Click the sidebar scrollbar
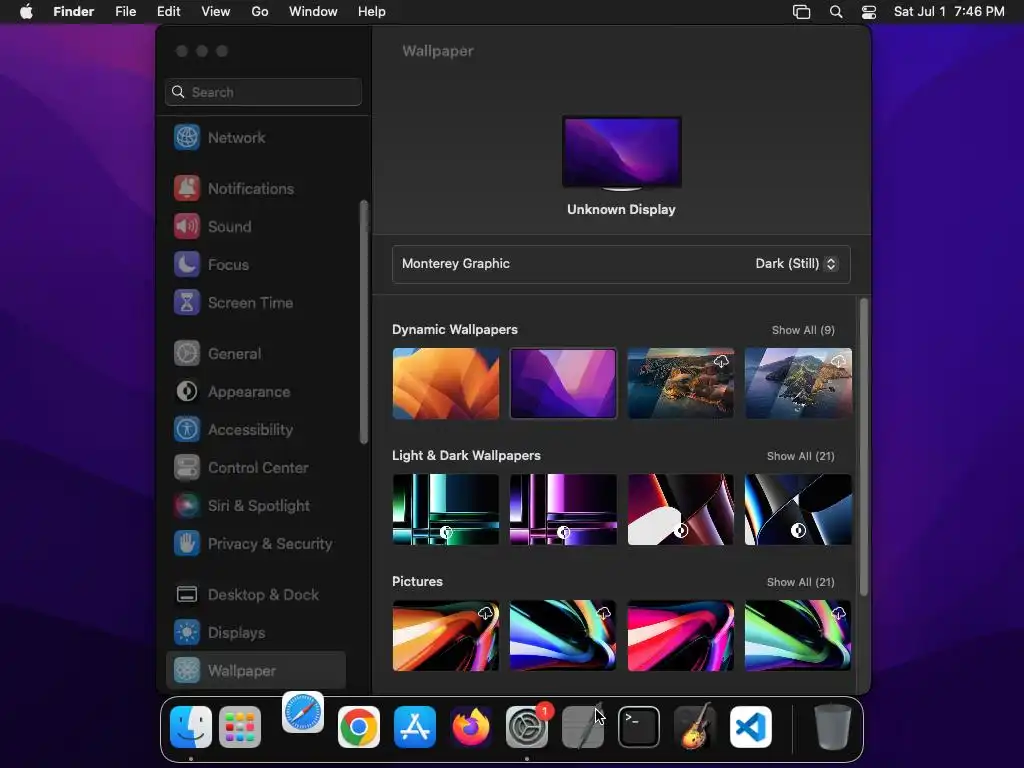This screenshot has height=768, width=1024. point(364,323)
